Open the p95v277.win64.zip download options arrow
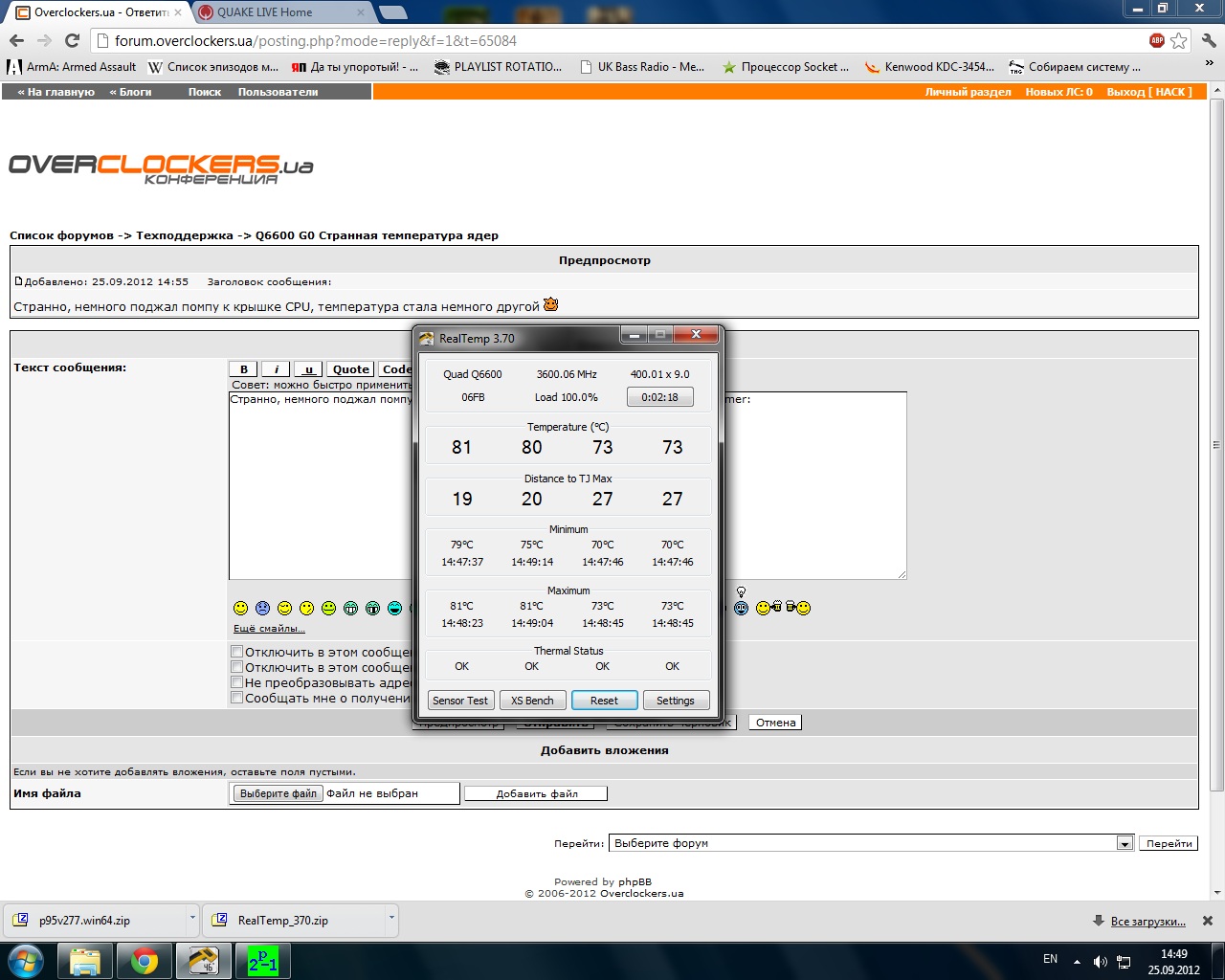The height and width of the screenshot is (980, 1225). click(192, 918)
